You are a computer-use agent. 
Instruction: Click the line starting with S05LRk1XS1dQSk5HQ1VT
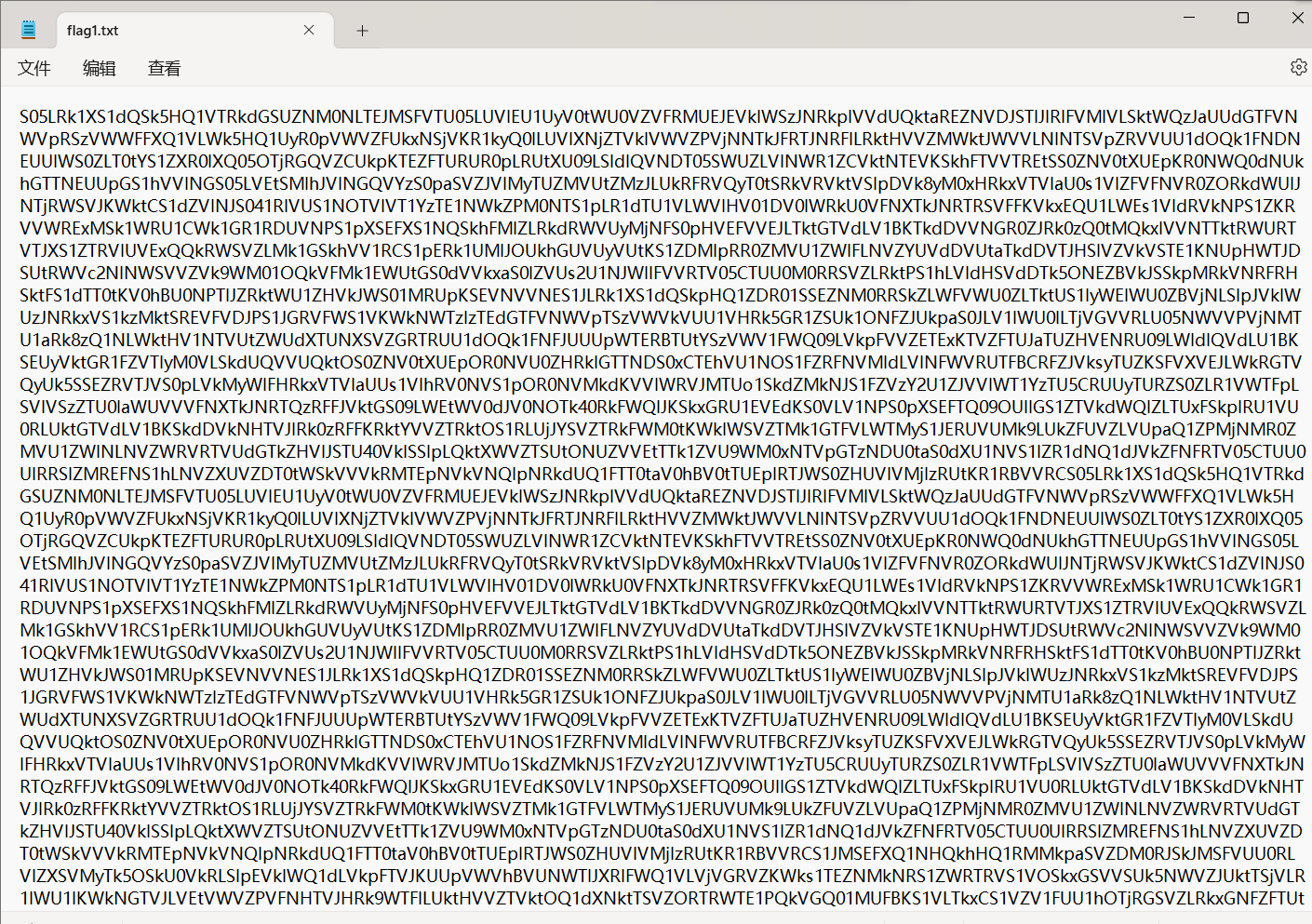pos(659,116)
